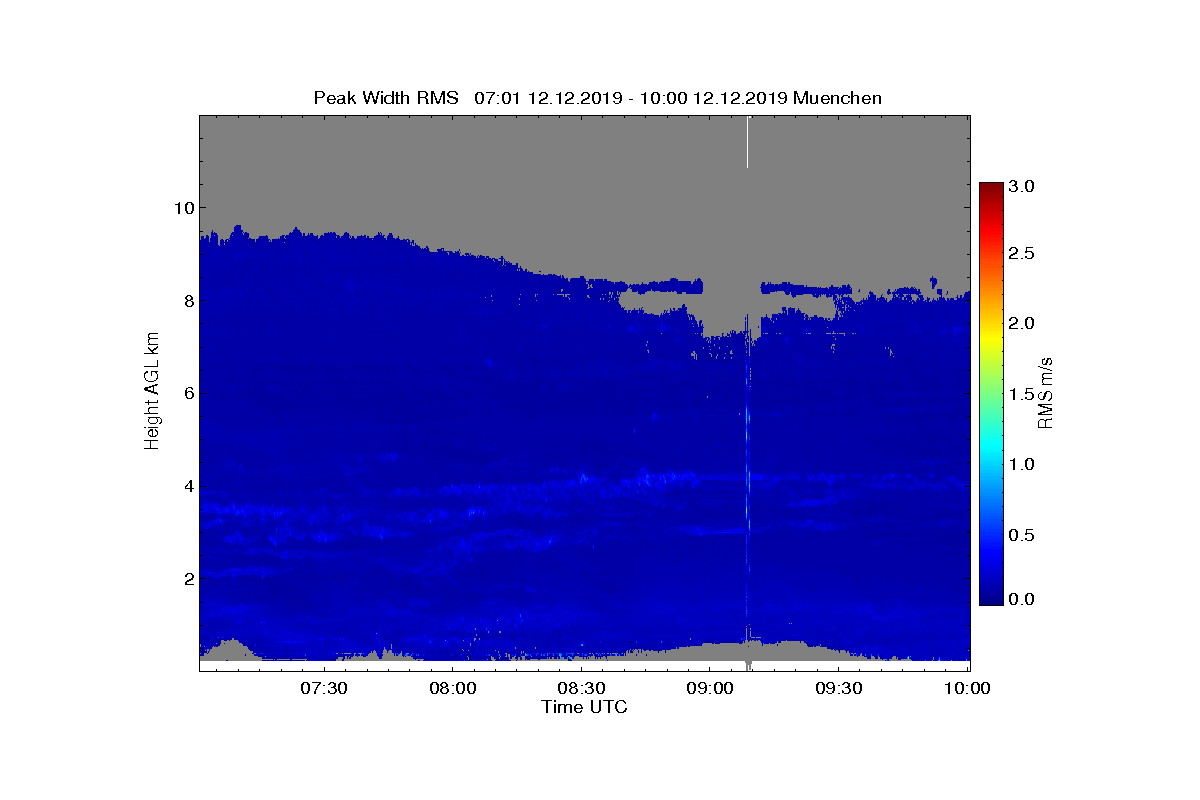Click the dark red top of colorbar
1200x800 pixels.
991,190
